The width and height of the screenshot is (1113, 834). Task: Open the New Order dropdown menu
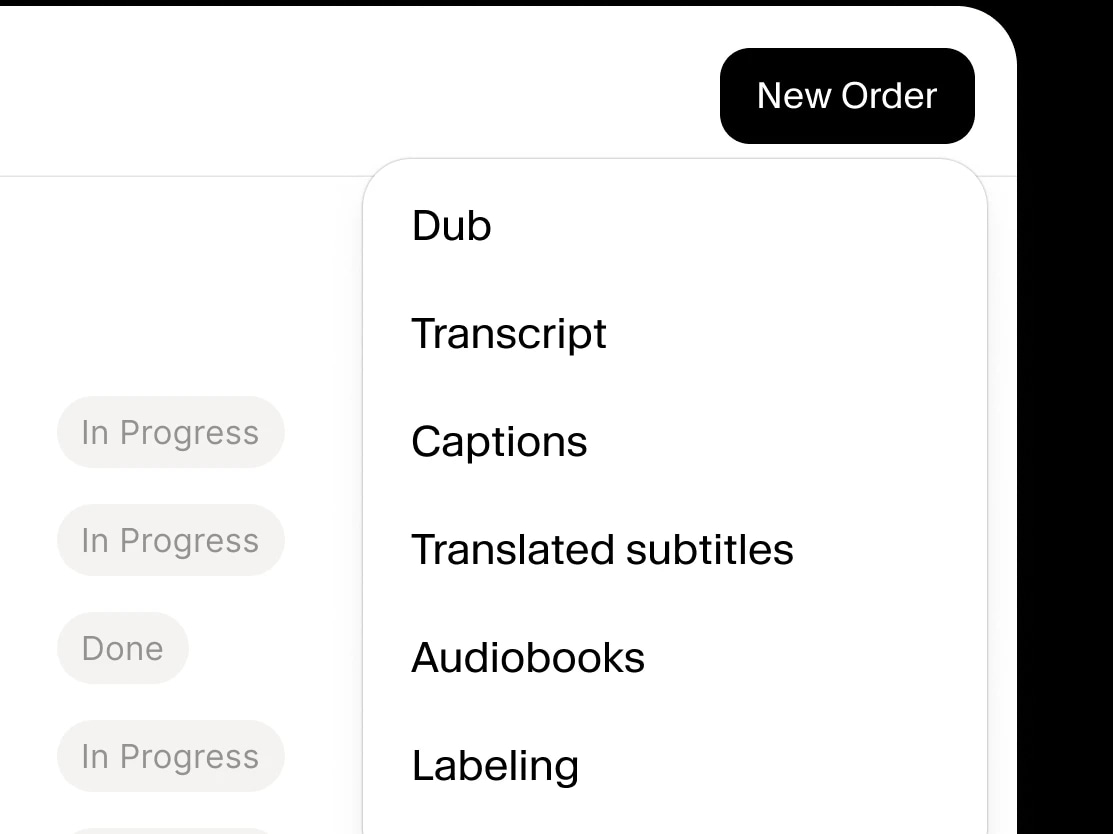[x=847, y=95]
